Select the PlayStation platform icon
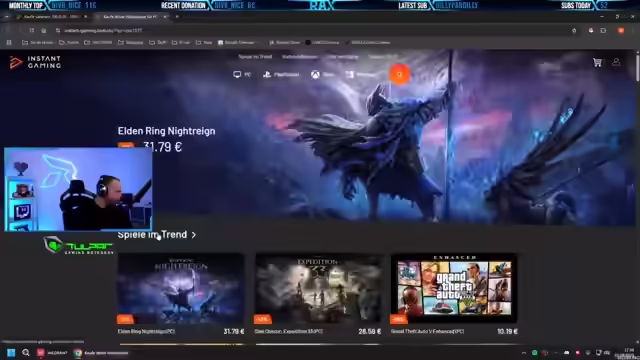This screenshot has height=360, width=640. pyautogui.click(x=267, y=74)
